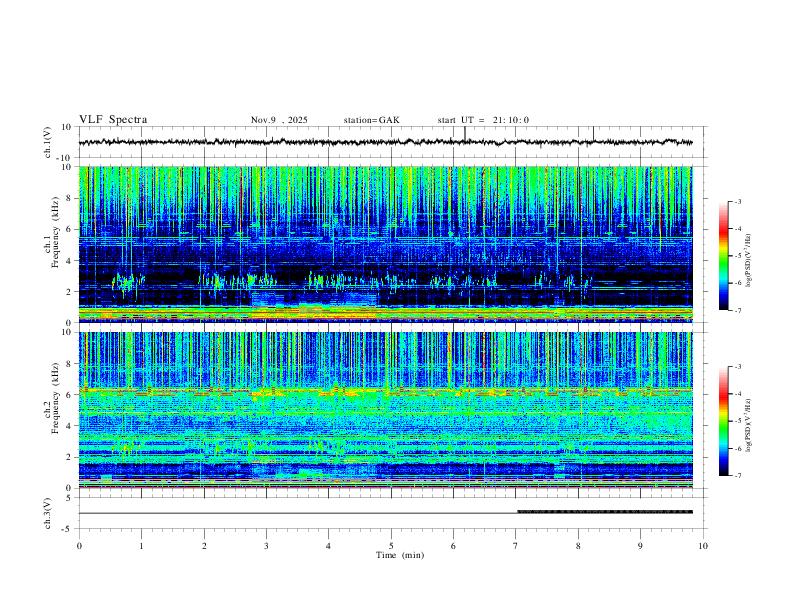792x612 pixels.
Task: Click the lower PSD color scale bar
Action: tap(723, 421)
